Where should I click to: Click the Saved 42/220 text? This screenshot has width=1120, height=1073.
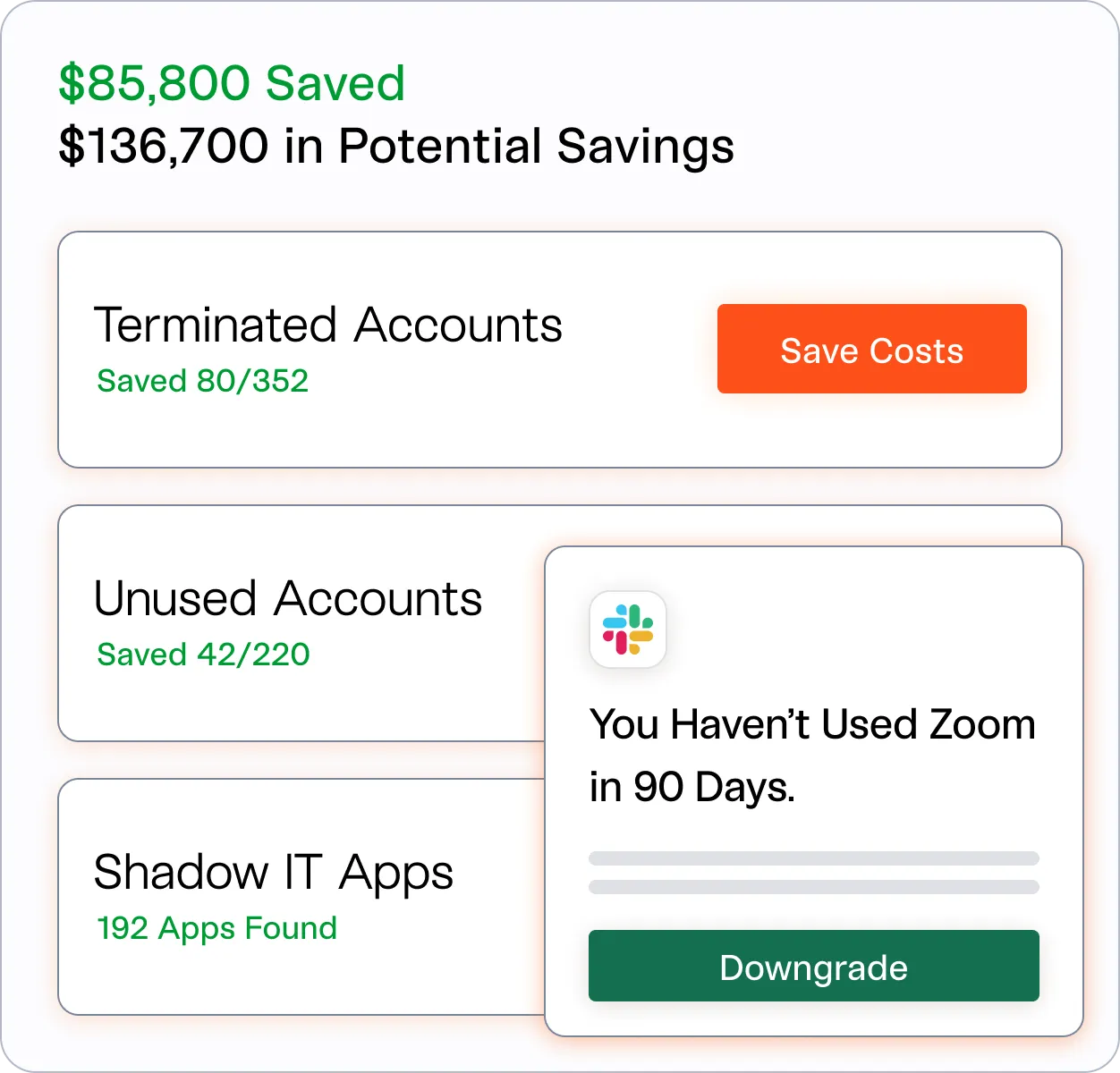click(x=203, y=655)
